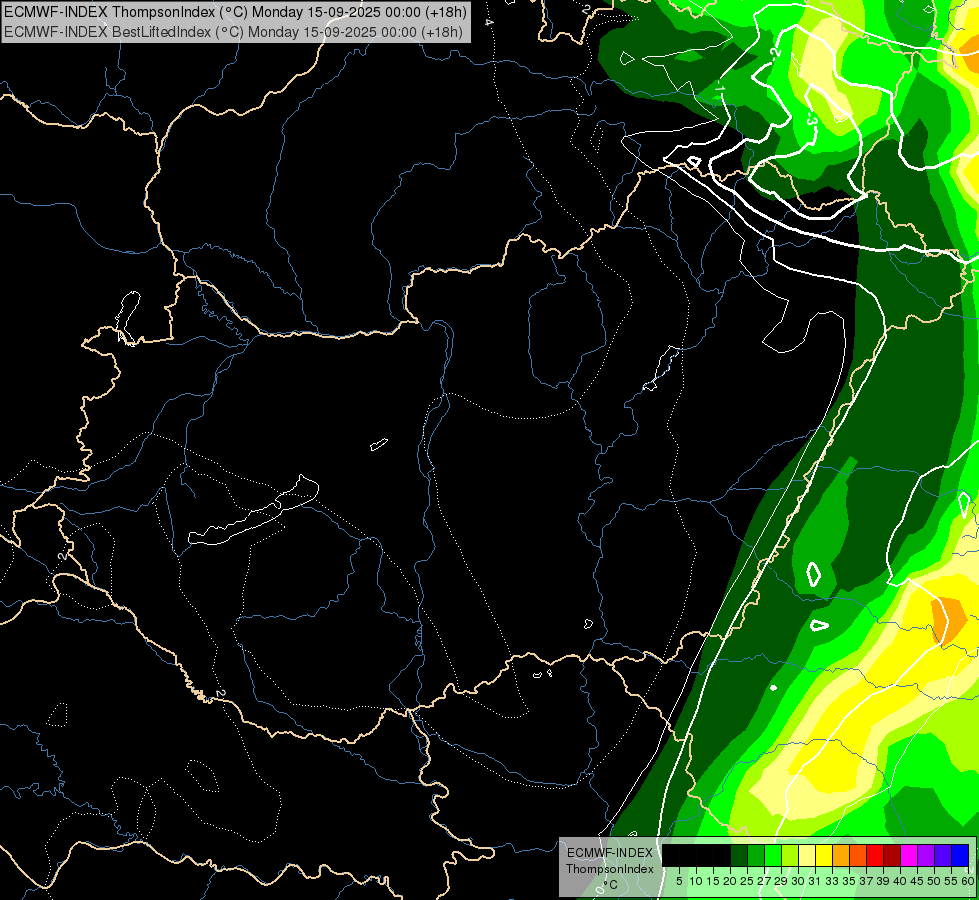Image resolution: width=979 pixels, height=900 pixels.
Task: Click the legend tick value '45'
Action: (918, 881)
